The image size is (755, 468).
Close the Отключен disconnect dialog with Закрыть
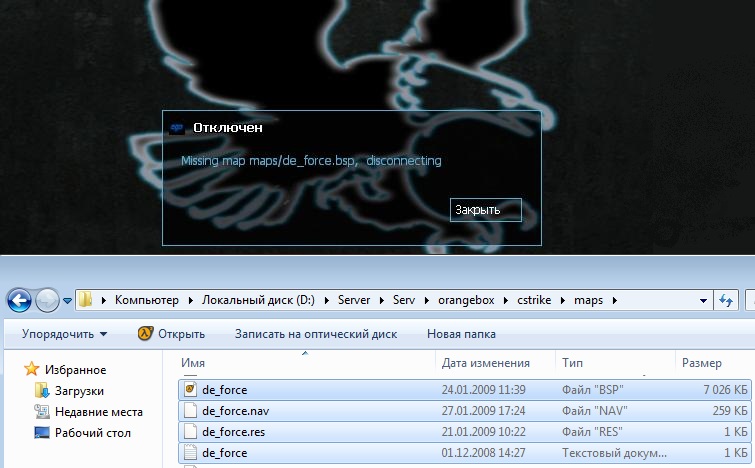[485, 210]
